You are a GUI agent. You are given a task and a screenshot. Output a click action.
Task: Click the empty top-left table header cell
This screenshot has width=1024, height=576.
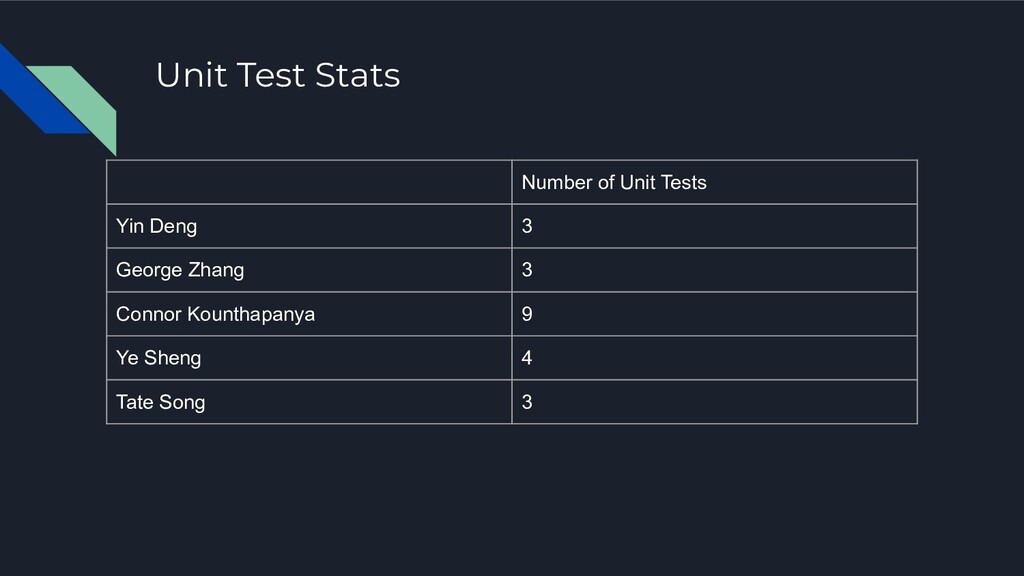308,182
